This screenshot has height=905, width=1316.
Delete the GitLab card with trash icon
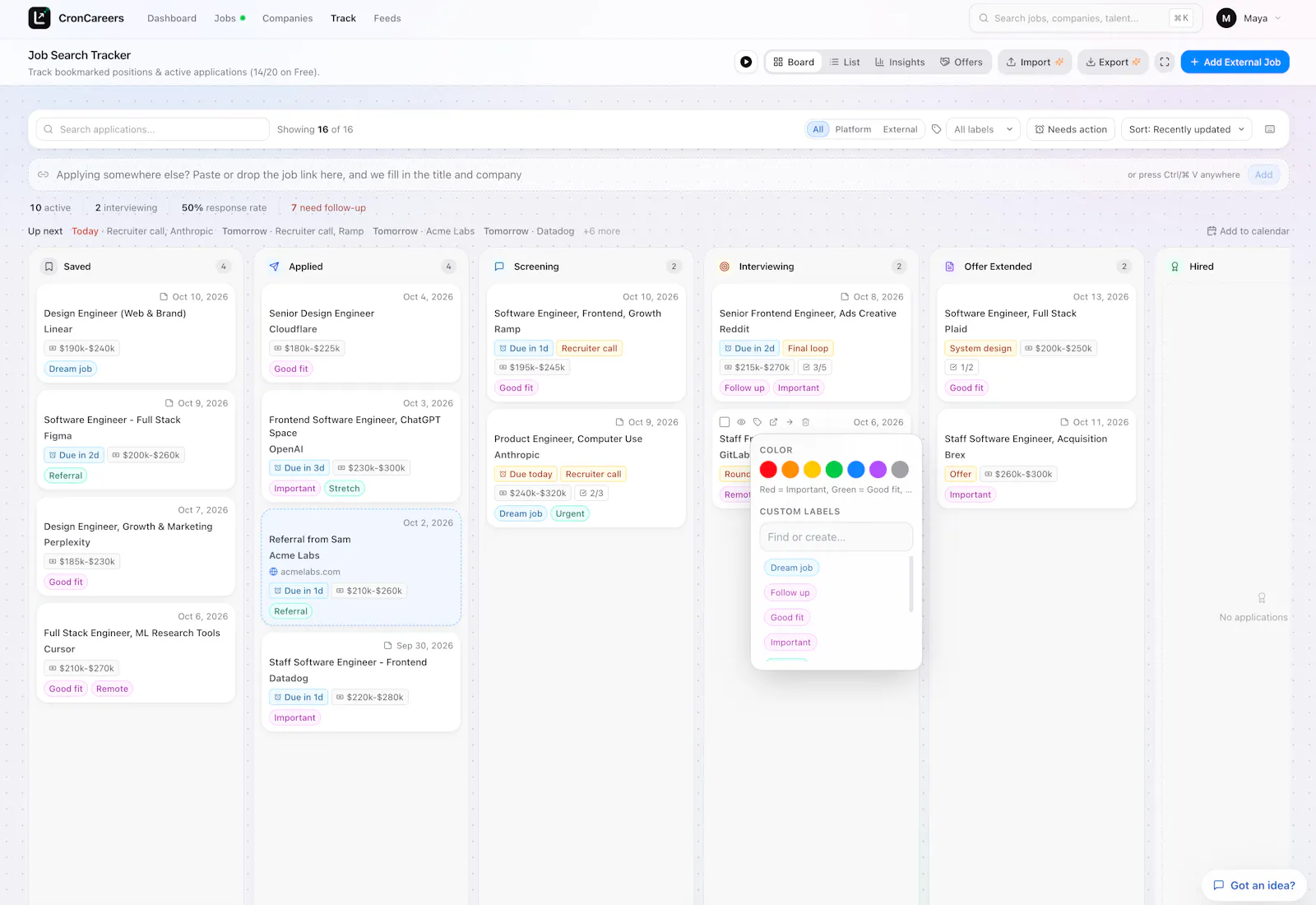(x=806, y=422)
